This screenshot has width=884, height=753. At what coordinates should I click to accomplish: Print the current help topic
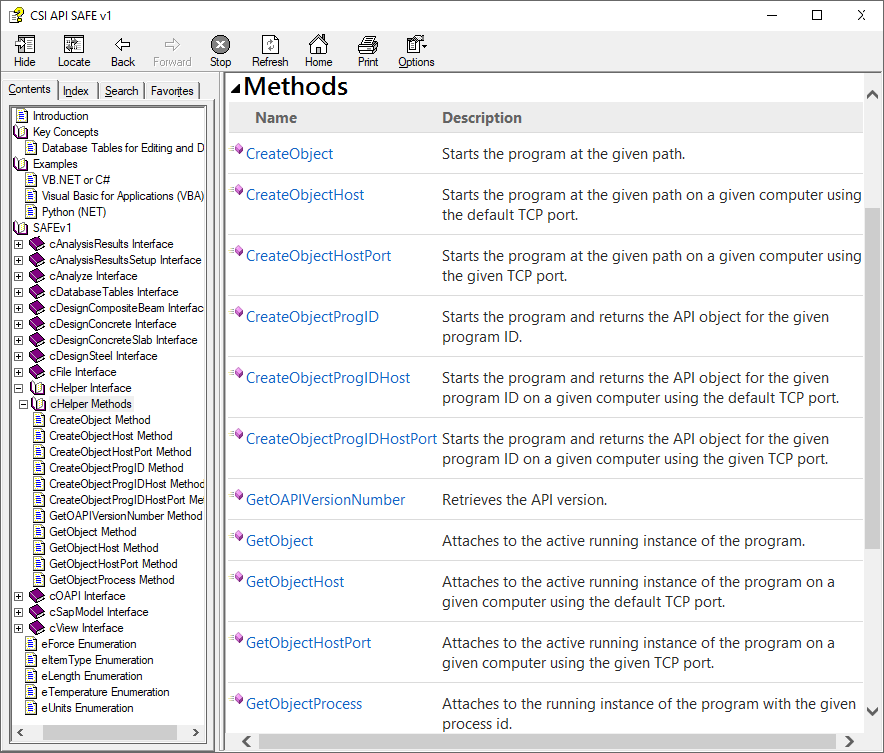point(368,51)
